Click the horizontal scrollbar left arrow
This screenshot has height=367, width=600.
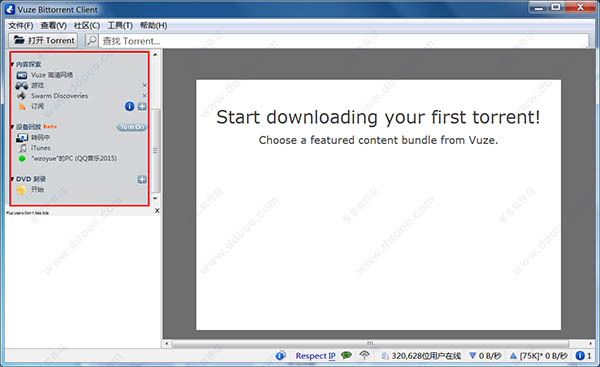(x=166, y=343)
